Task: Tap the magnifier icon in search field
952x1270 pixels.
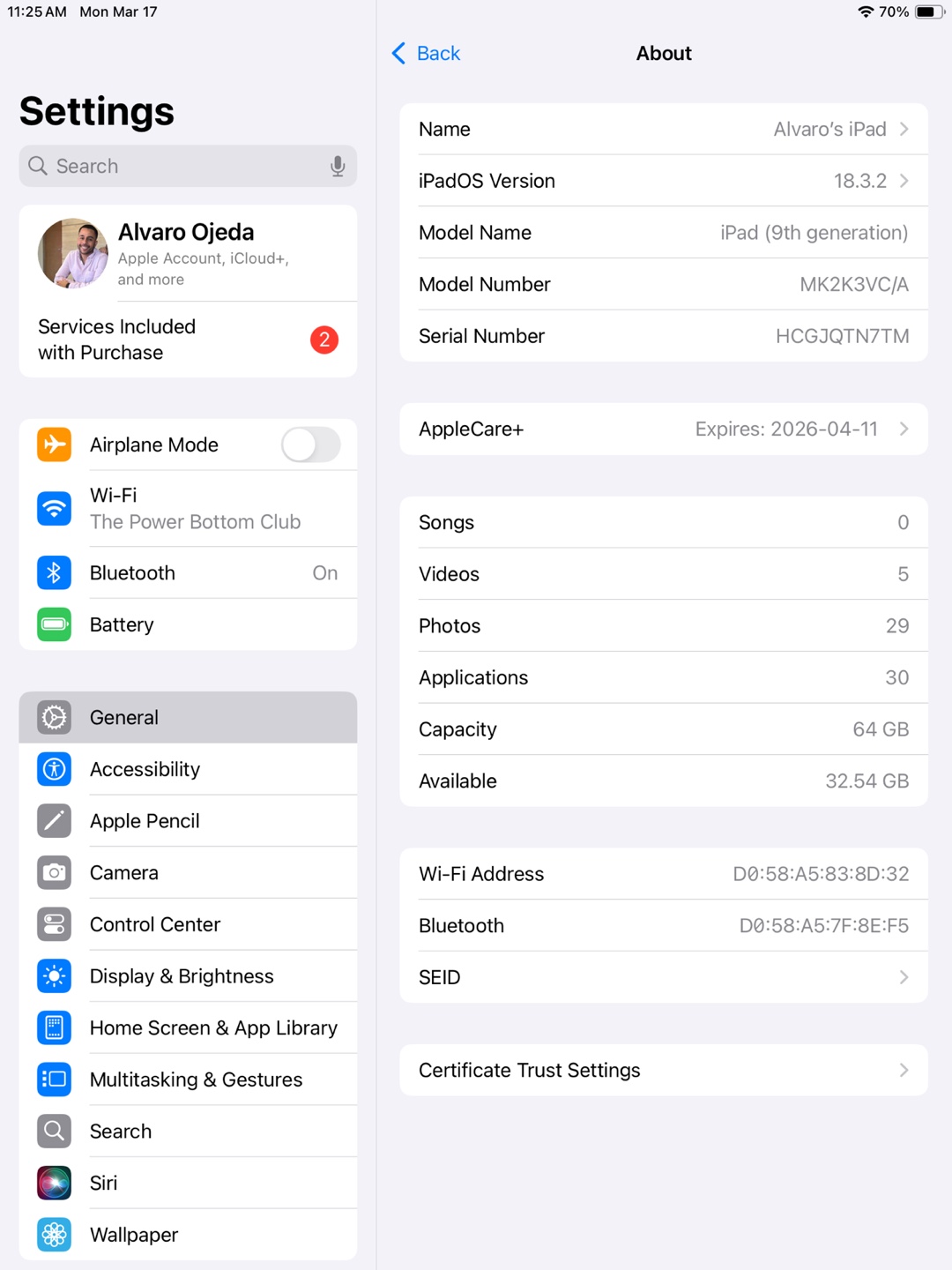Action: [37, 166]
